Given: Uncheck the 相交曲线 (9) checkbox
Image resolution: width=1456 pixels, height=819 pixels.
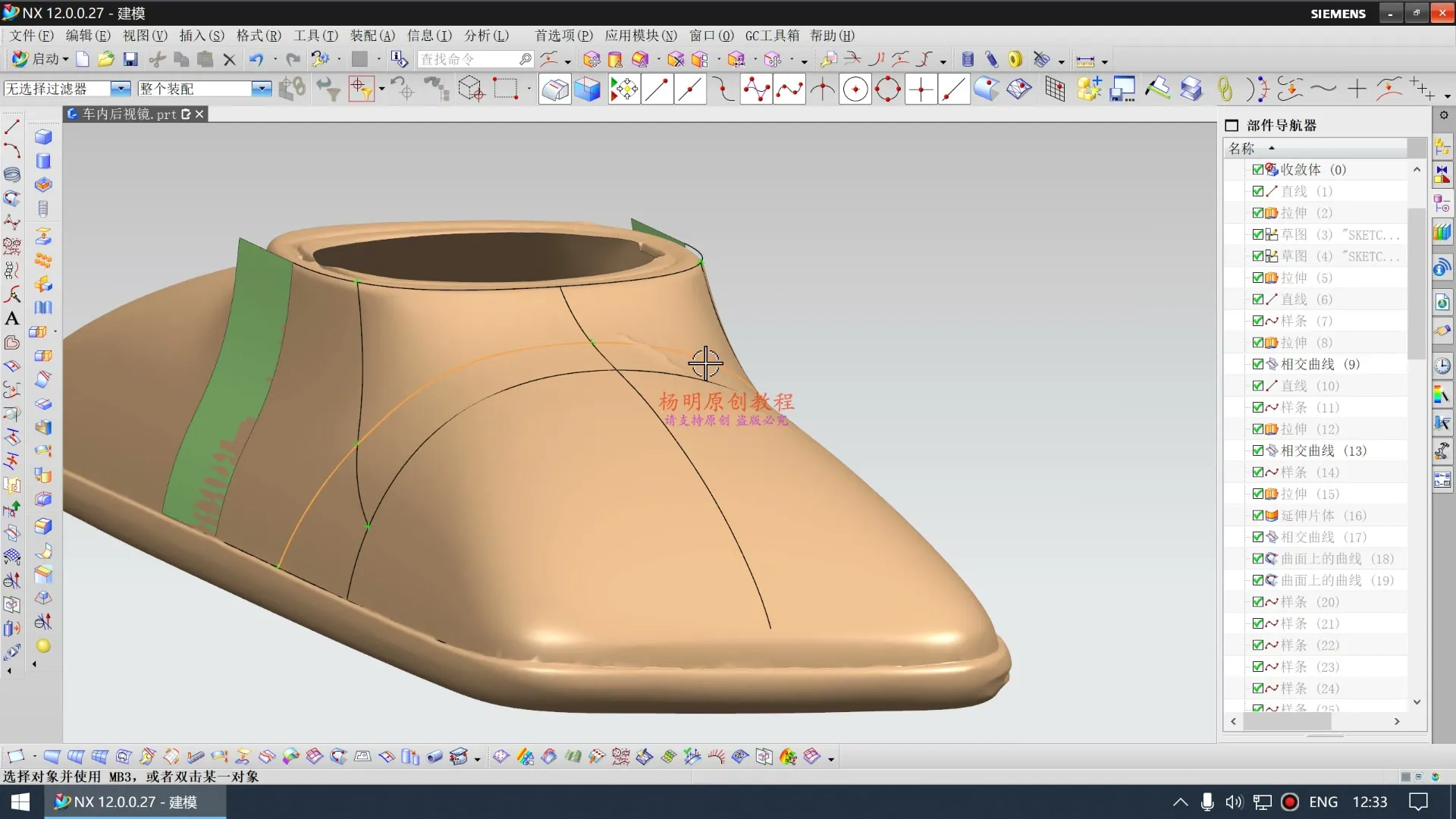Looking at the screenshot, I should point(1258,365).
